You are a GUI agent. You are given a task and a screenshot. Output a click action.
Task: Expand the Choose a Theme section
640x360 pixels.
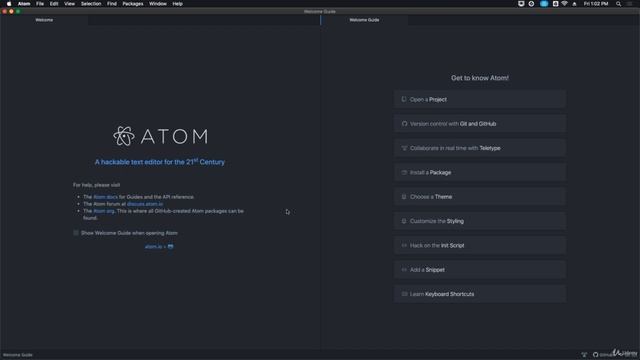480,197
